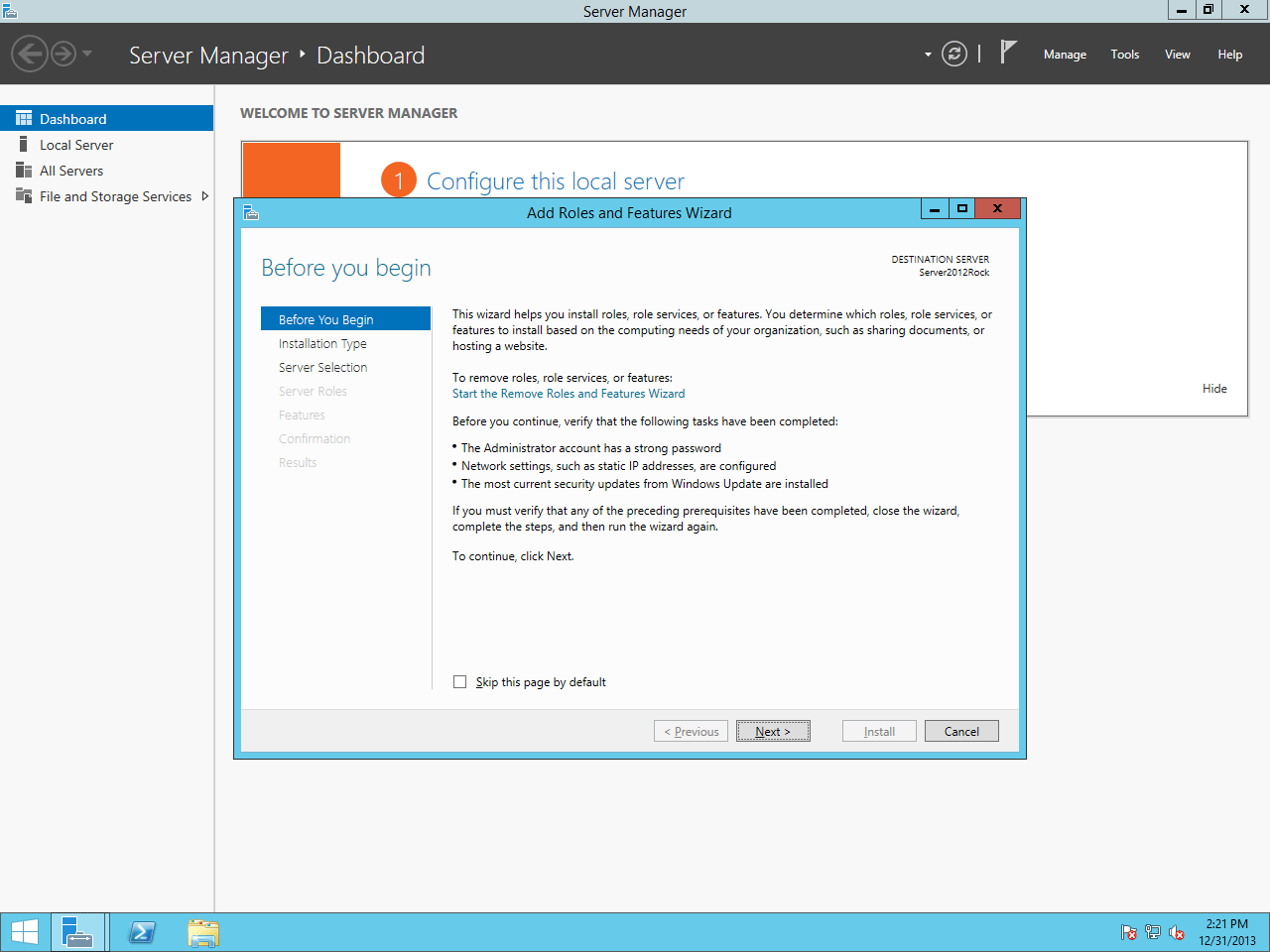Image resolution: width=1270 pixels, height=952 pixels.
Task: Open the Help menu
Action: point(1230,55)
